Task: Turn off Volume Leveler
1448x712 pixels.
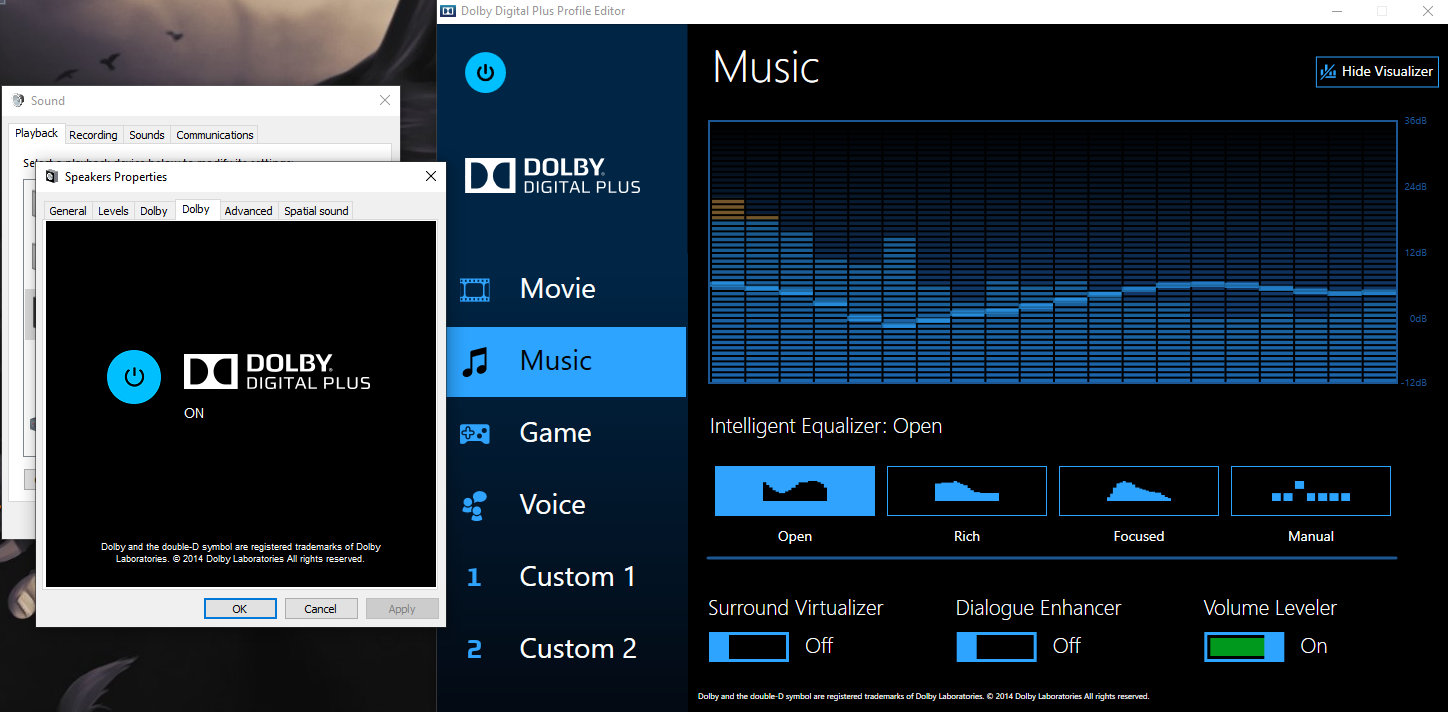Action: point(1243,646)
